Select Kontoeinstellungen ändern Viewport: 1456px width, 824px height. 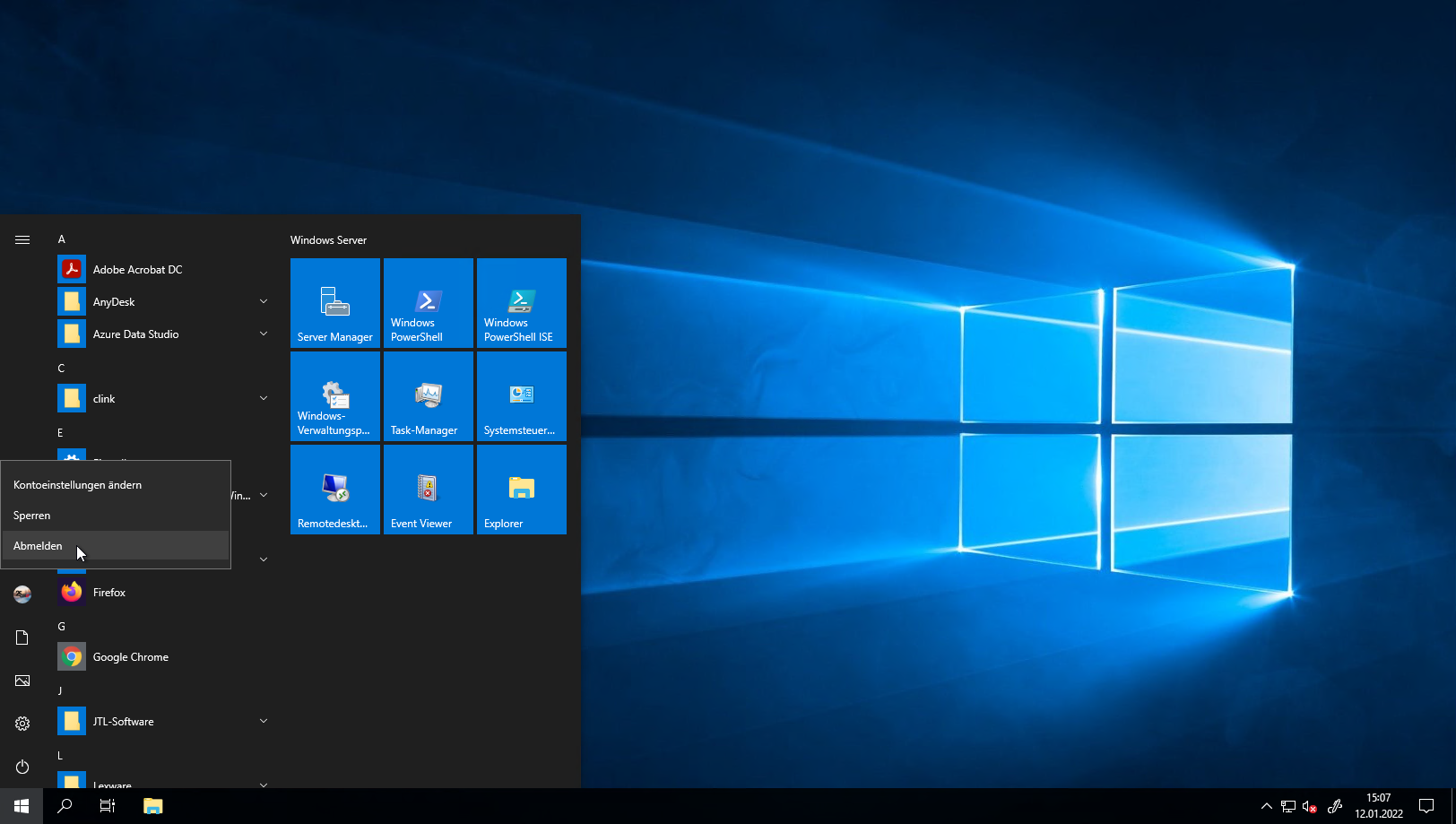116,485
